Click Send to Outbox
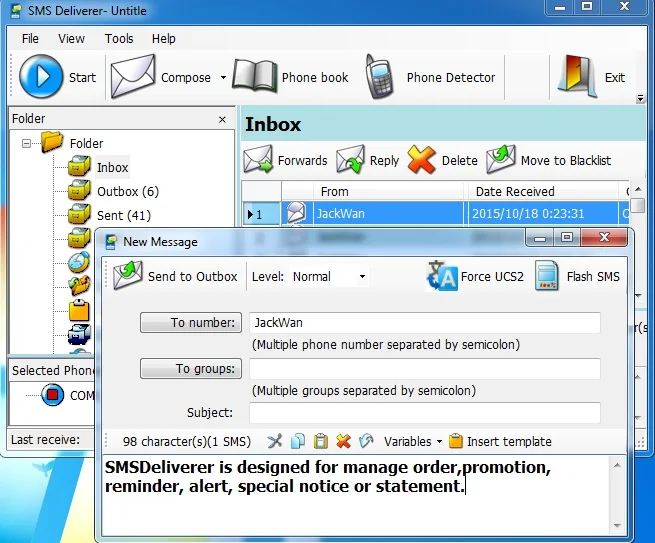The image size is (655, 543). [175, 277]
